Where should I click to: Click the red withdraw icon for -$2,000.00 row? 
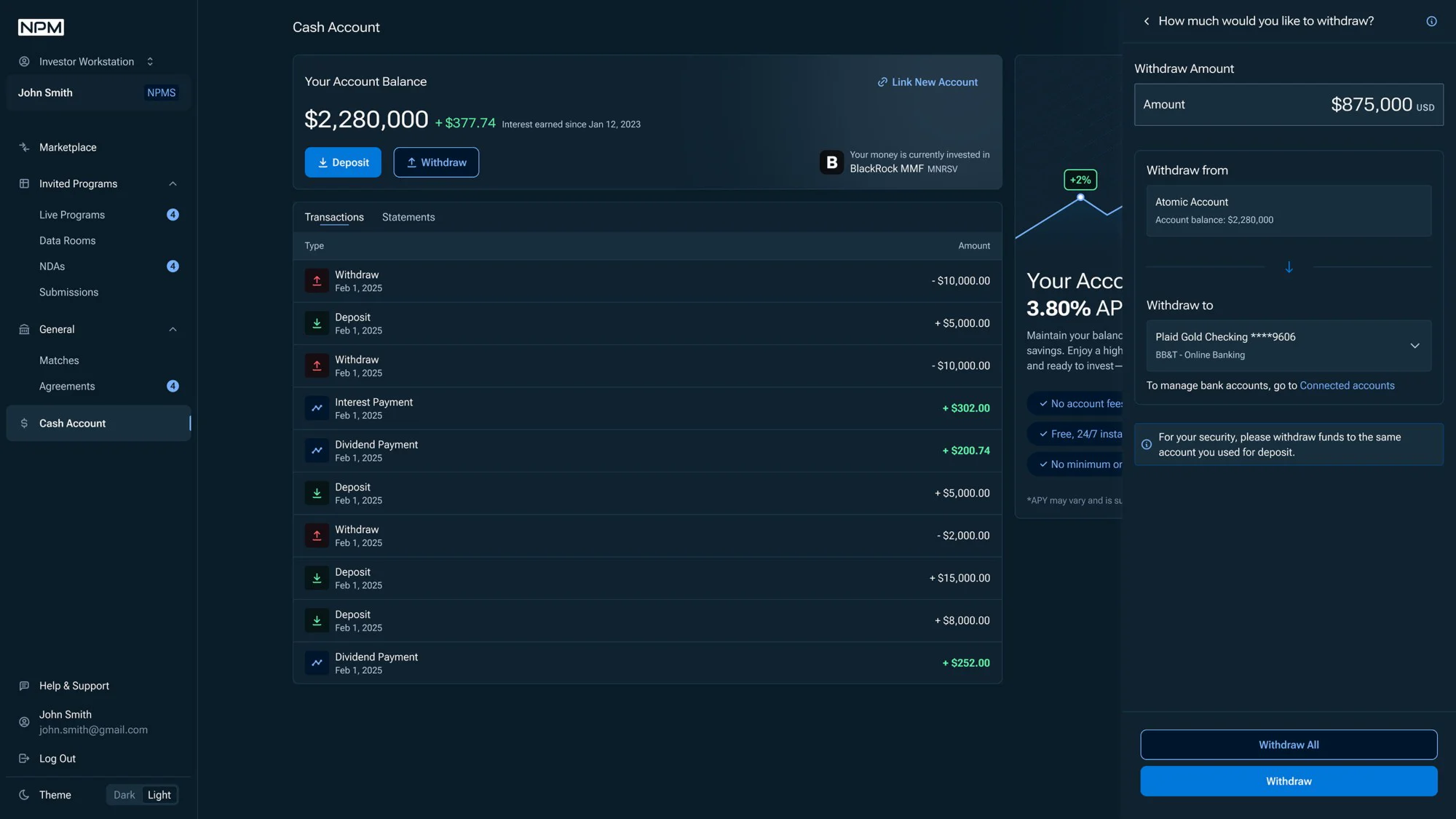pyautogui.click(x=317, y=536)
